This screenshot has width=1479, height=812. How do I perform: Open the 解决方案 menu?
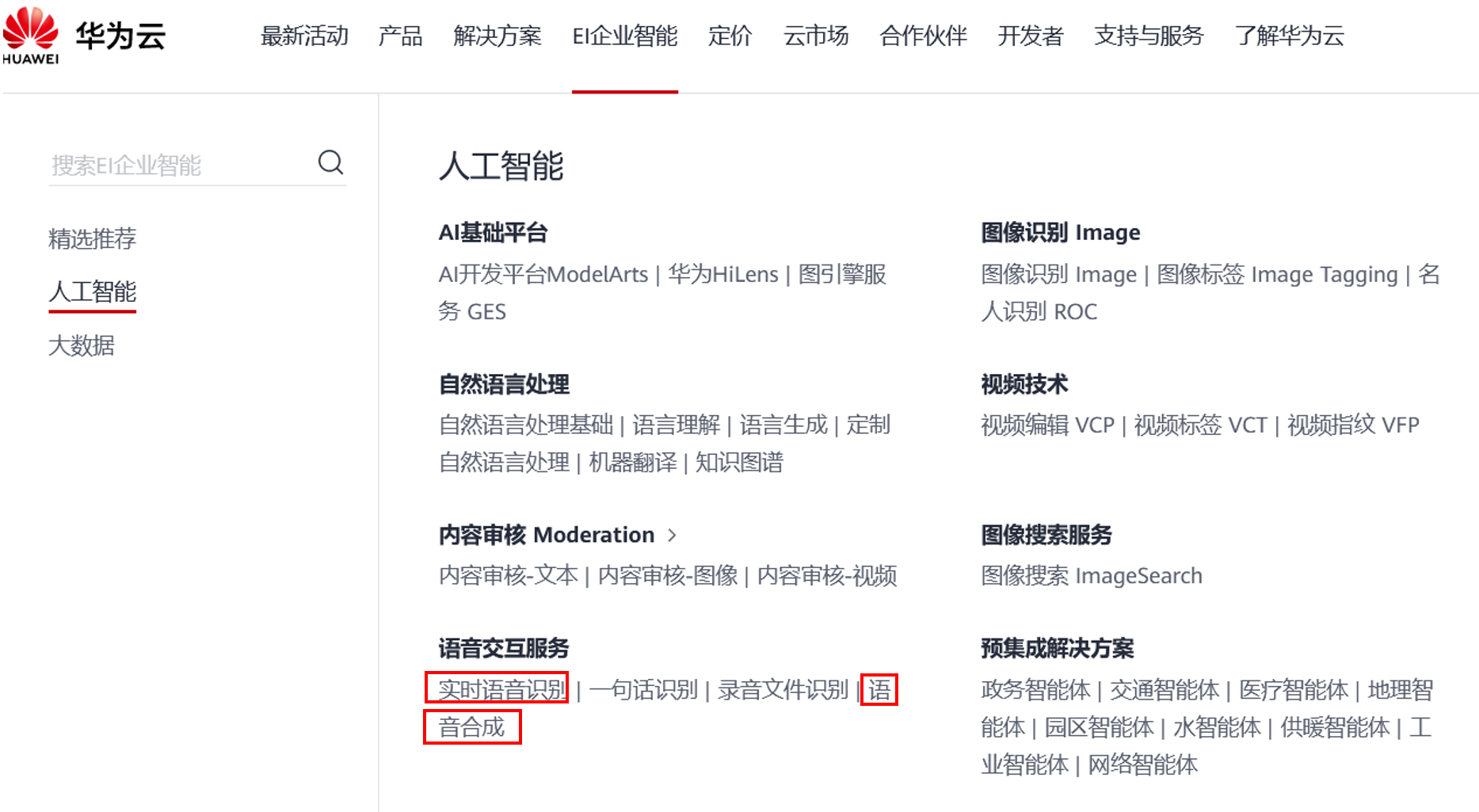(x=497, y=36)
